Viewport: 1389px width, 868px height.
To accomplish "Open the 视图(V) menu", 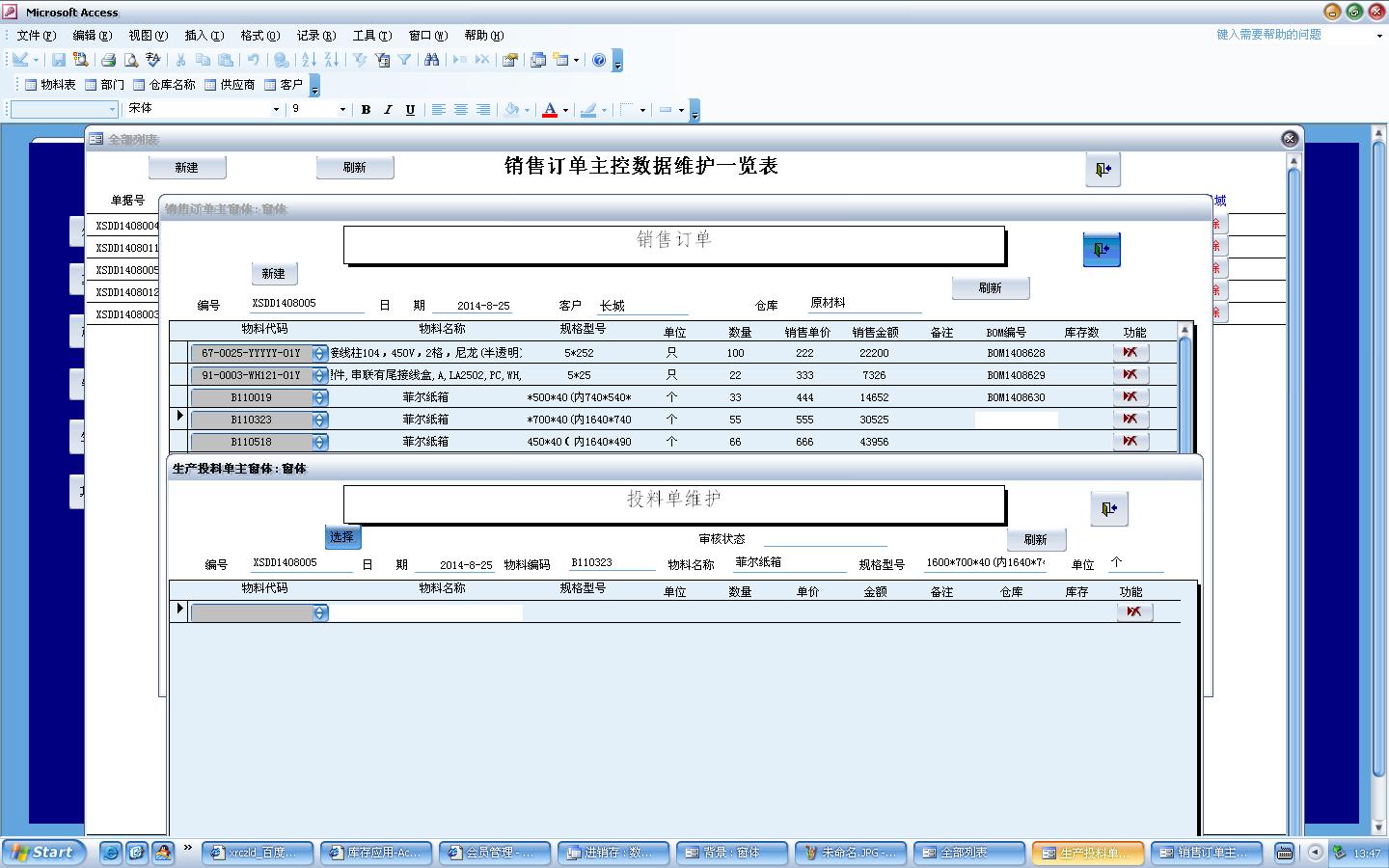I will point(148,36).
